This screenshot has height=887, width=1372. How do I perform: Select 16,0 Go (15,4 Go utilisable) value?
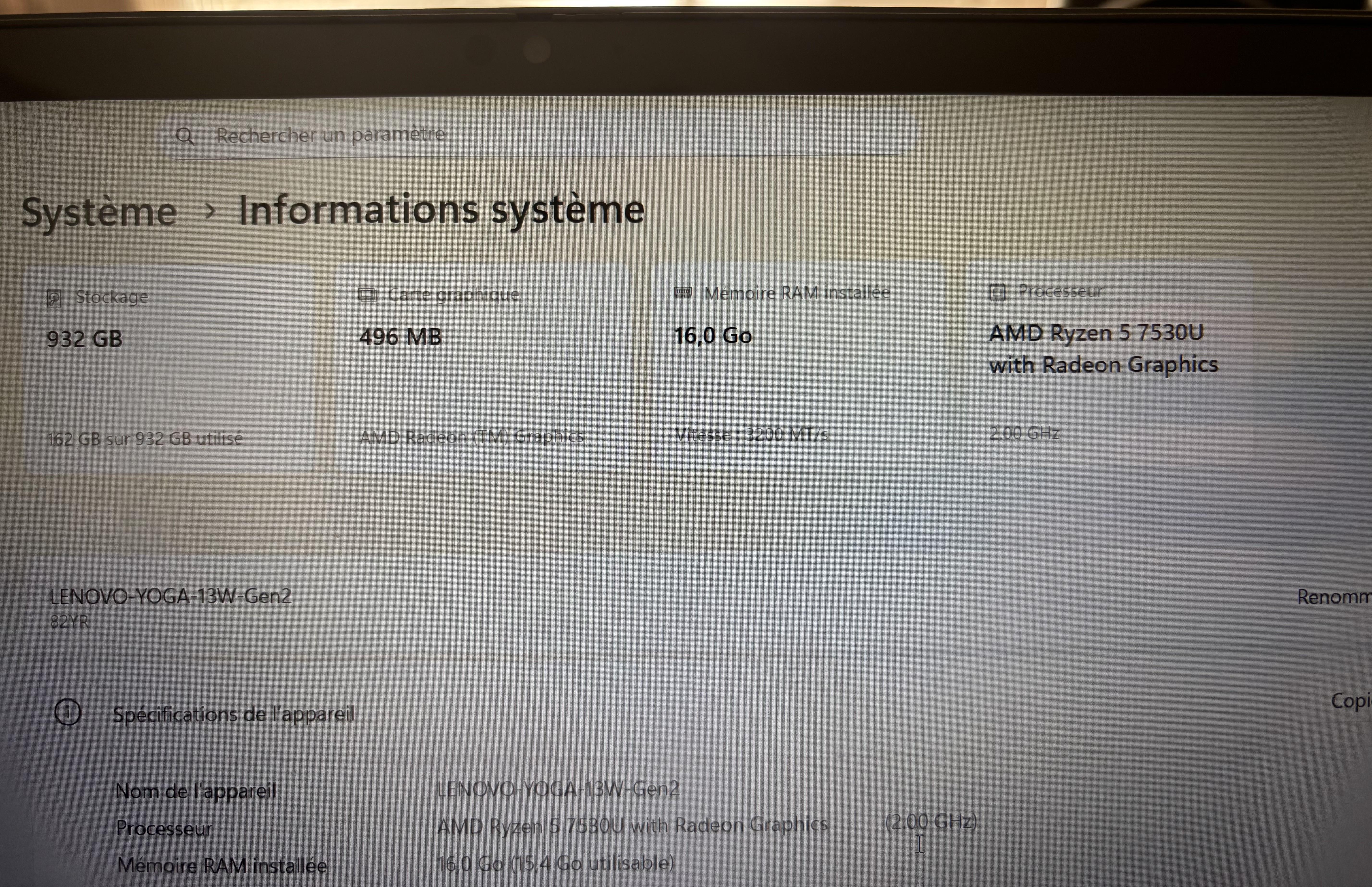point(555,863)
